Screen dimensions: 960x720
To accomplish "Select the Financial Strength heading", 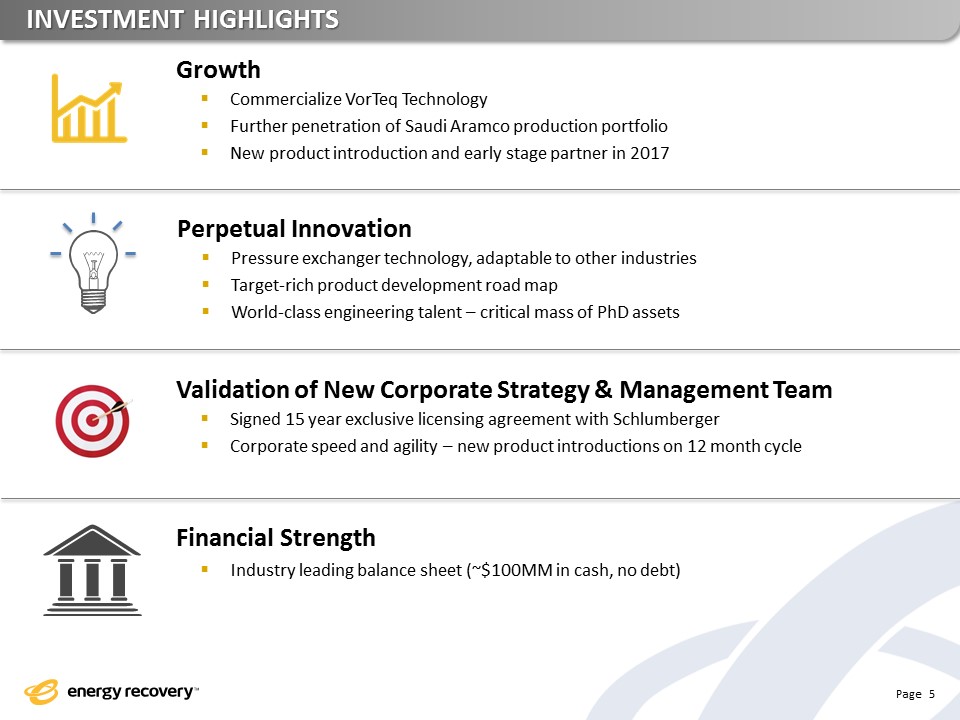I will tap(276, 538).
